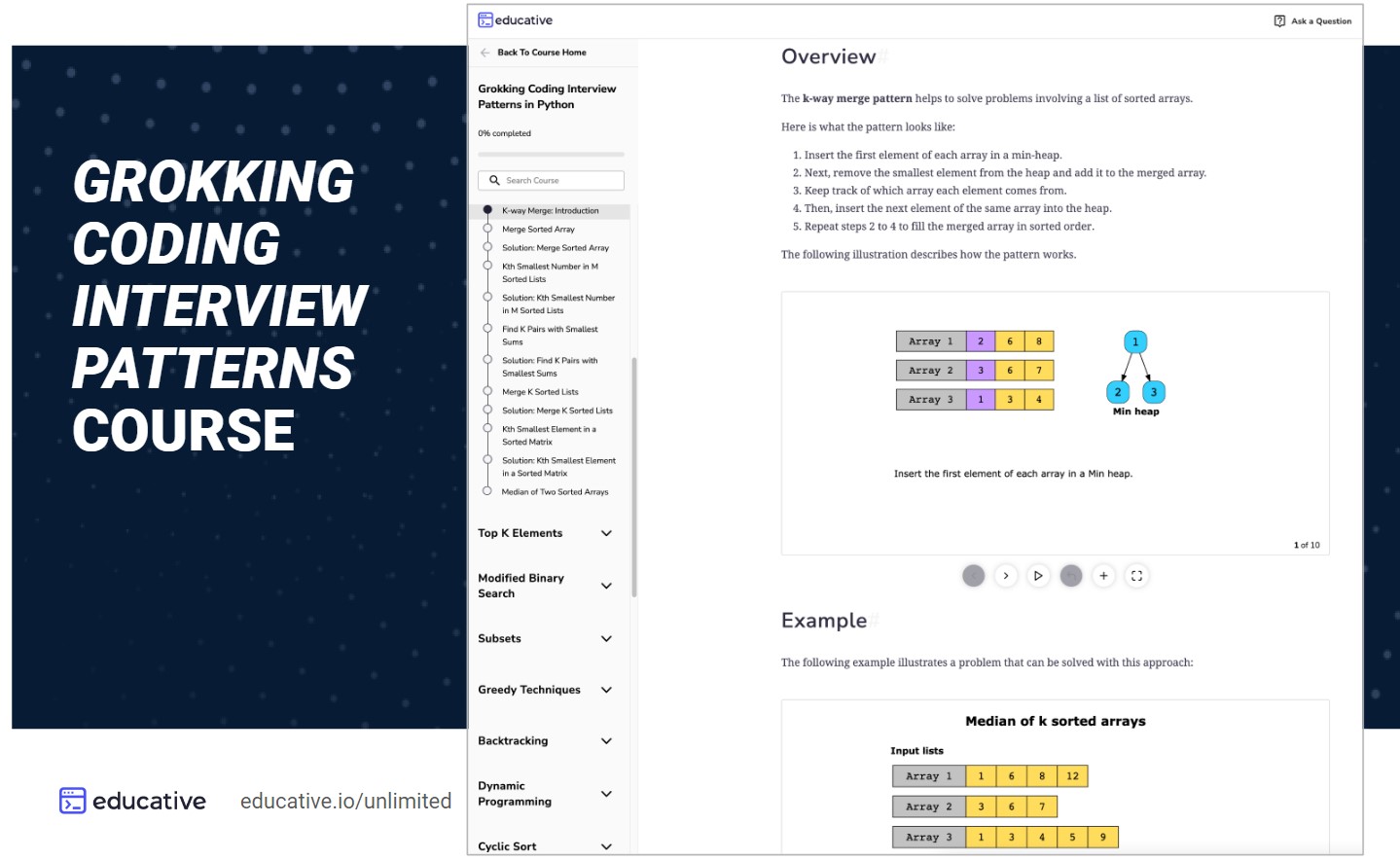Screen dimensions: 1400x860
Task: Expand the Modified Binary Search chevron
Action: click(606, 586)
